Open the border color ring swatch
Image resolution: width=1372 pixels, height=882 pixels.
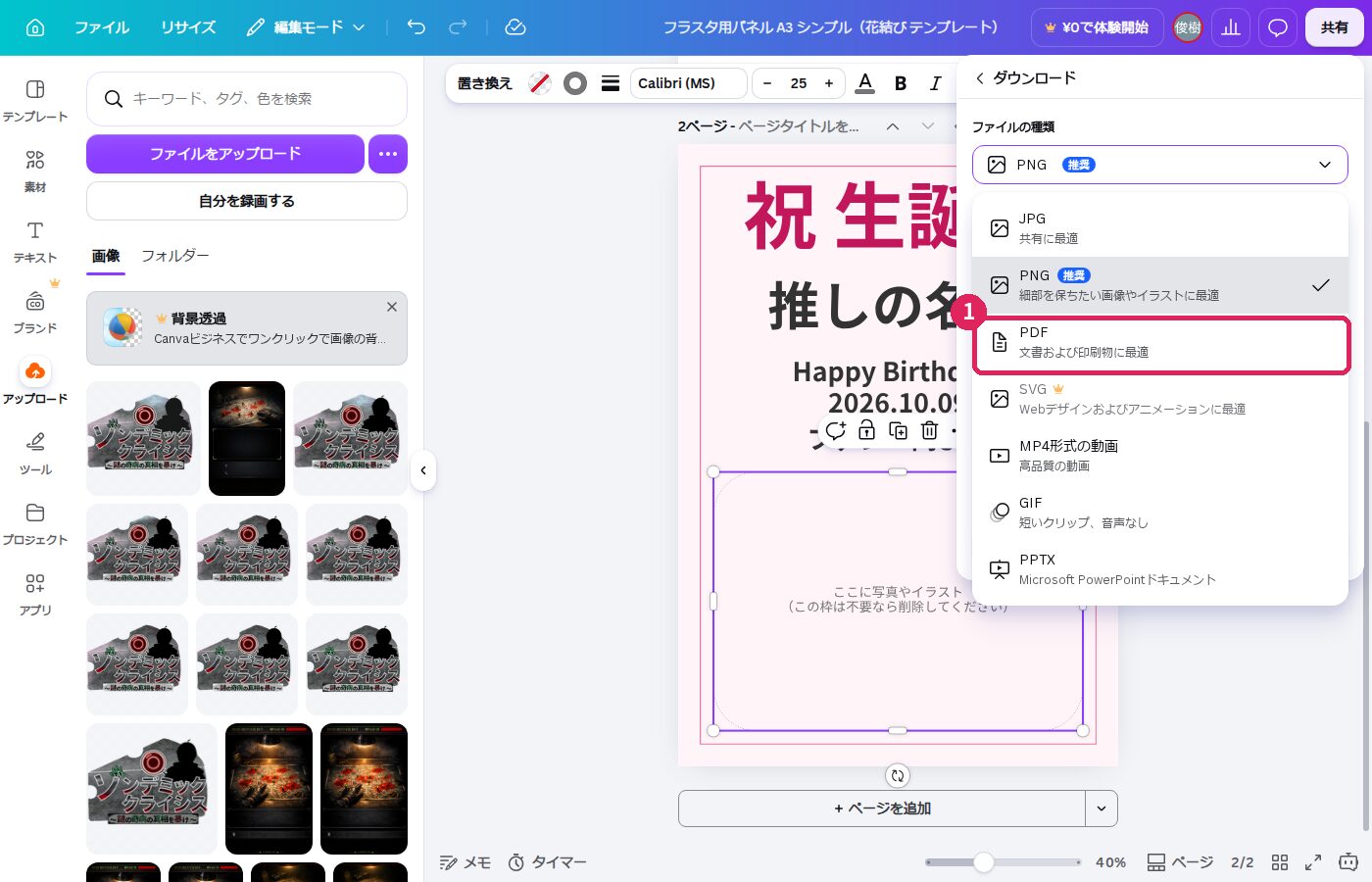point(575,83)
